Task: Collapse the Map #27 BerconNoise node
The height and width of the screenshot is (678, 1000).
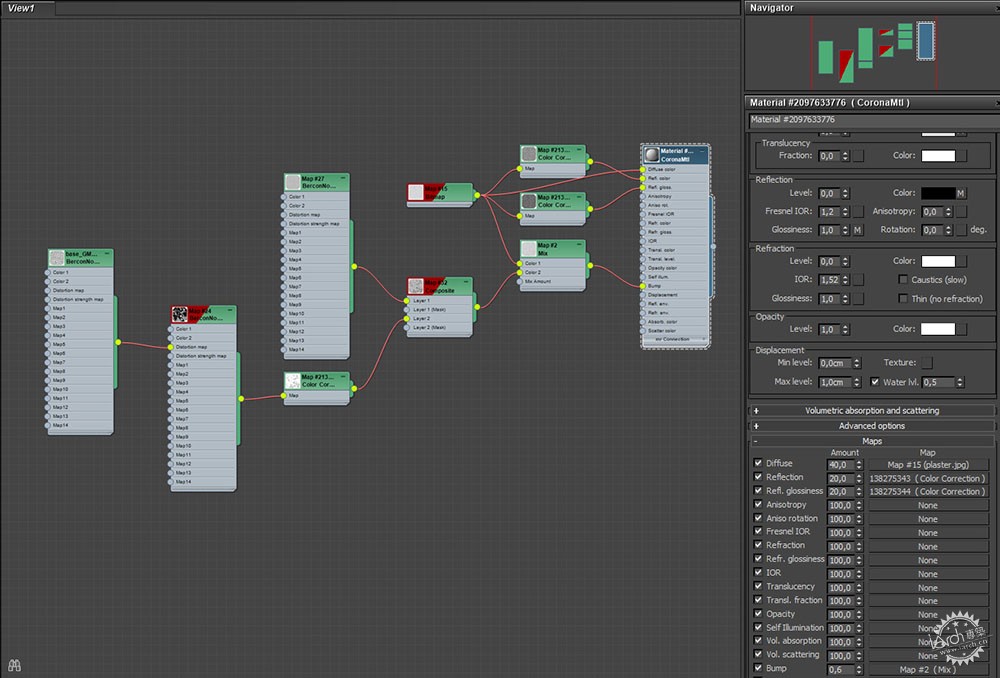Action: pyautogui.click(x=343, y=178)
